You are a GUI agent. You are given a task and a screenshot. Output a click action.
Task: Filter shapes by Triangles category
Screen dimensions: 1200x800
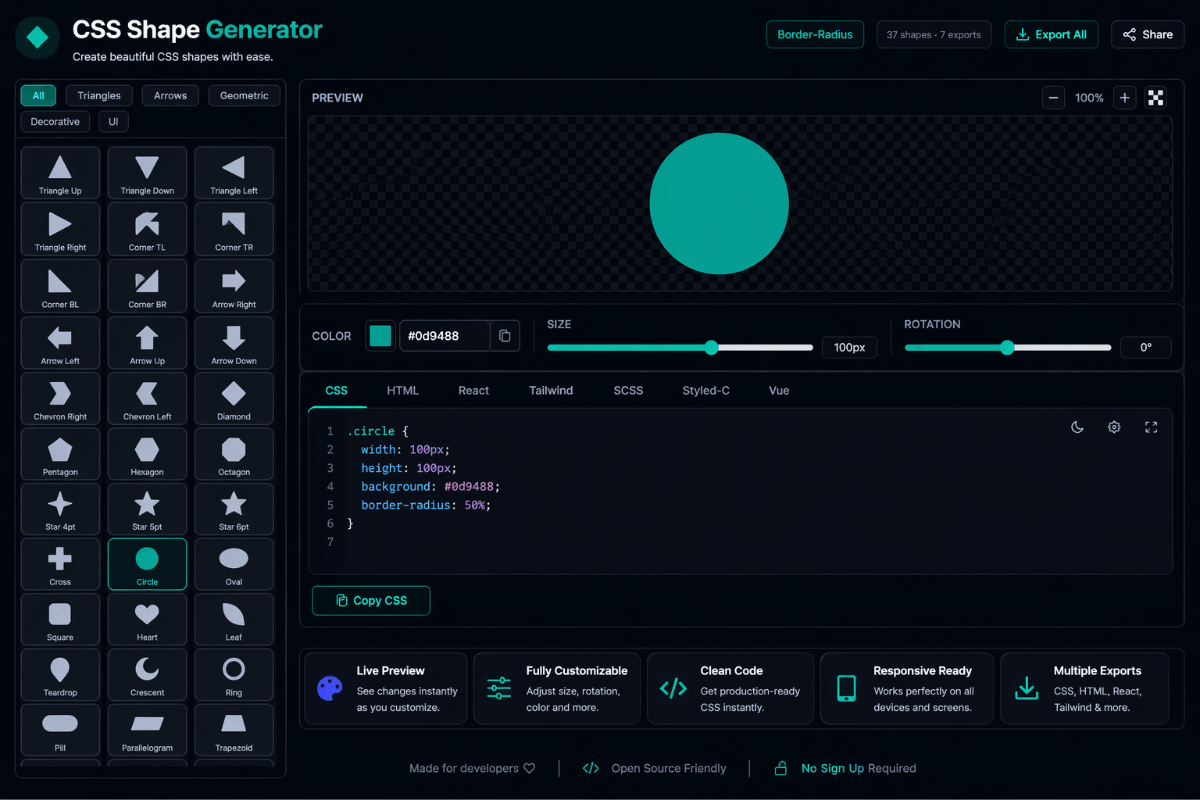point(99,96)
